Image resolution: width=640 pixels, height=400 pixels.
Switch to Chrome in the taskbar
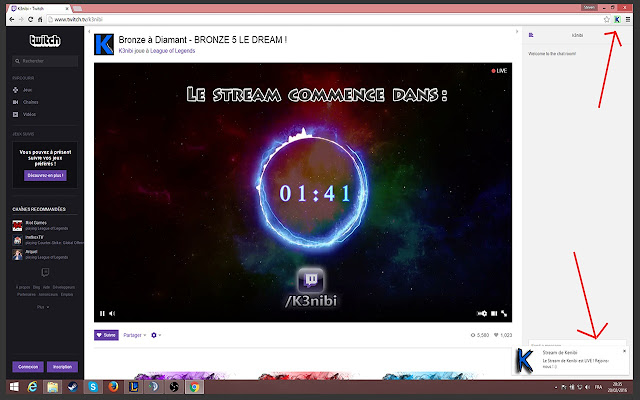pyautogui.click(x=194, y=387)
